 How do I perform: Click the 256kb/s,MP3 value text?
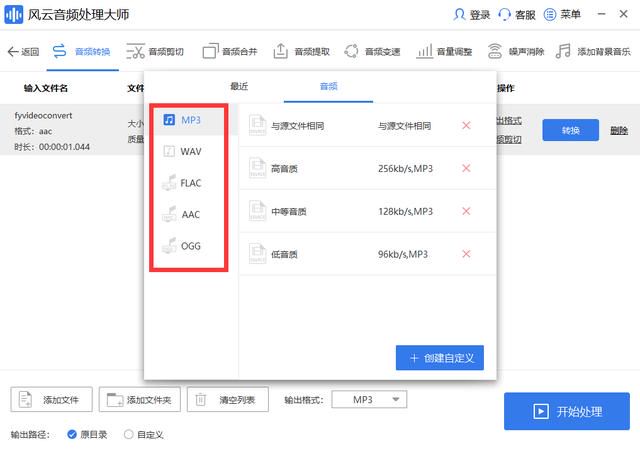pos(405,169)
